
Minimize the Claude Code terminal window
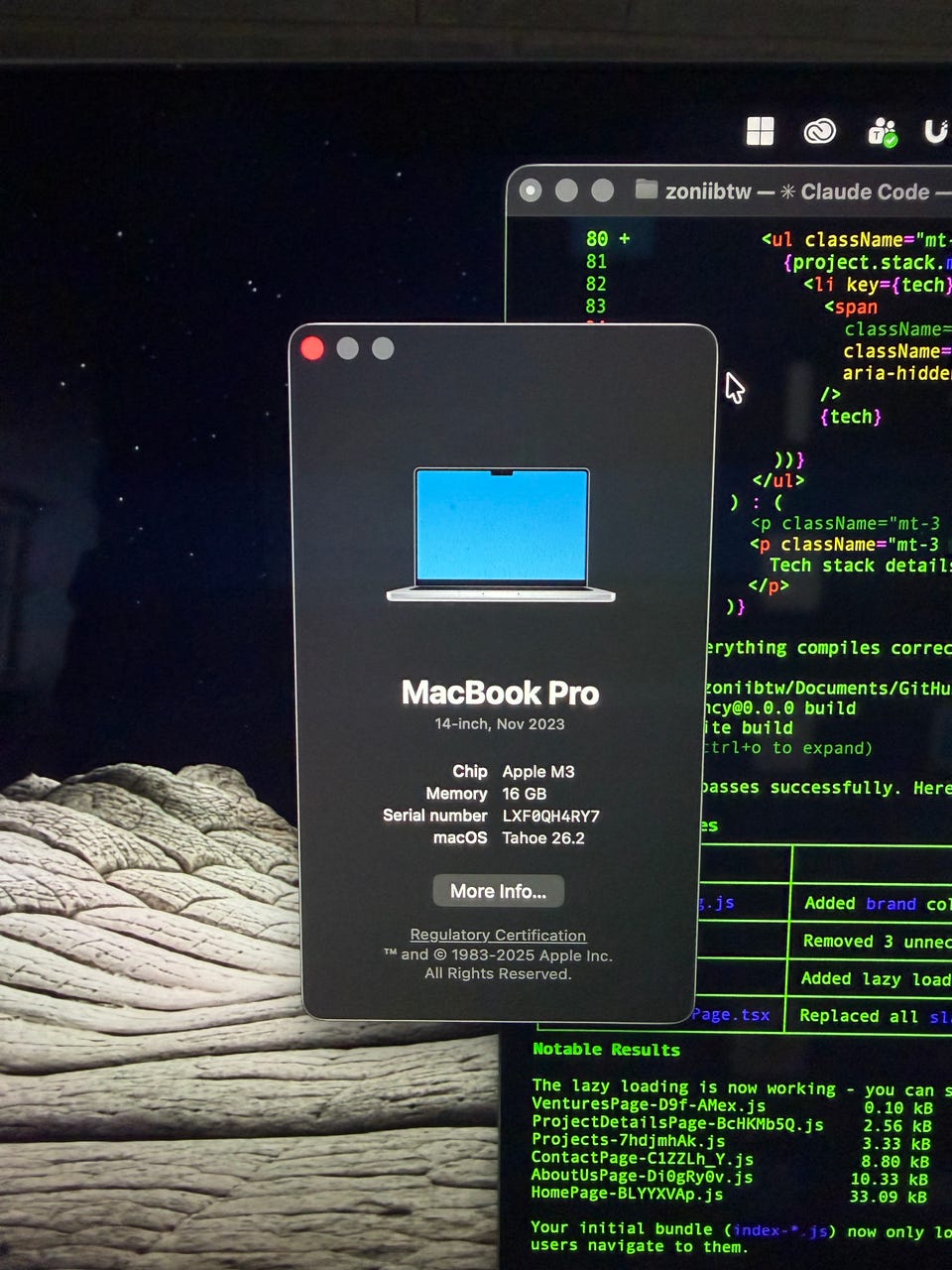pyautogui.click(x=566, y=190)
